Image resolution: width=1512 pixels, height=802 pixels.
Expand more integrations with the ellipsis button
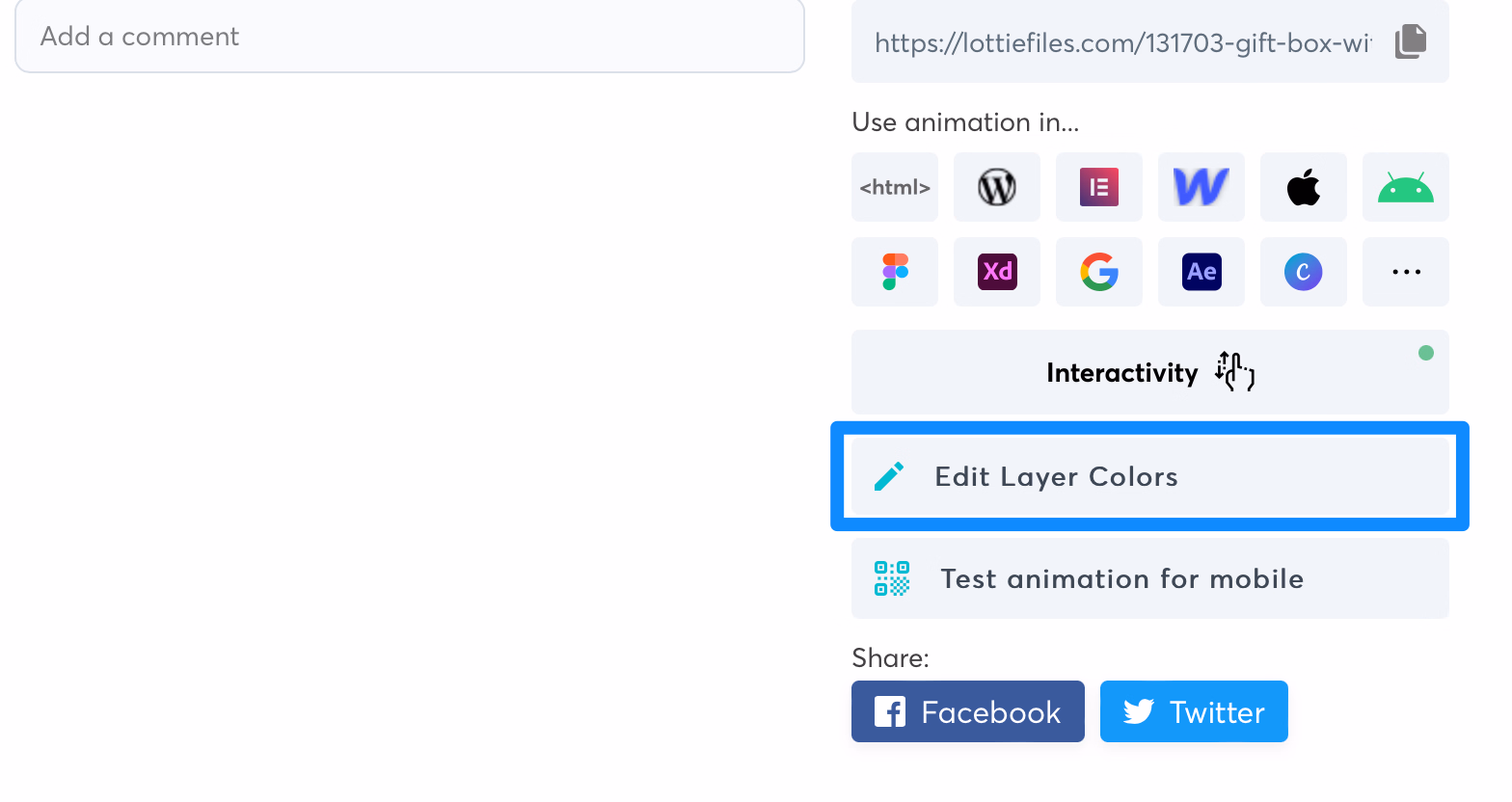[1405, 272]
